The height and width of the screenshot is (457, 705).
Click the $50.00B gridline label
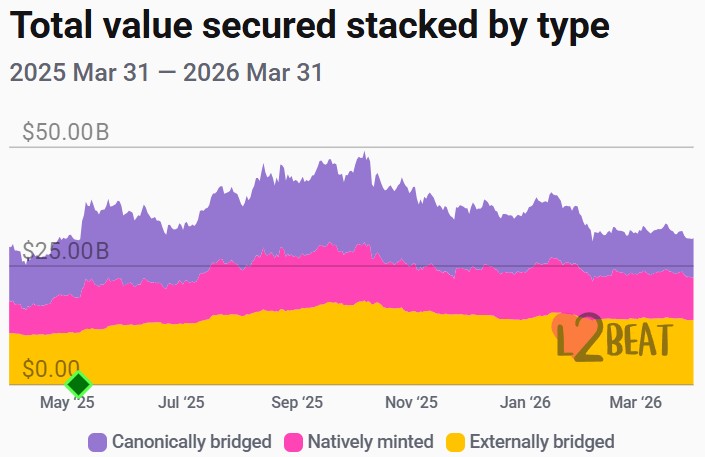point(66,132)
